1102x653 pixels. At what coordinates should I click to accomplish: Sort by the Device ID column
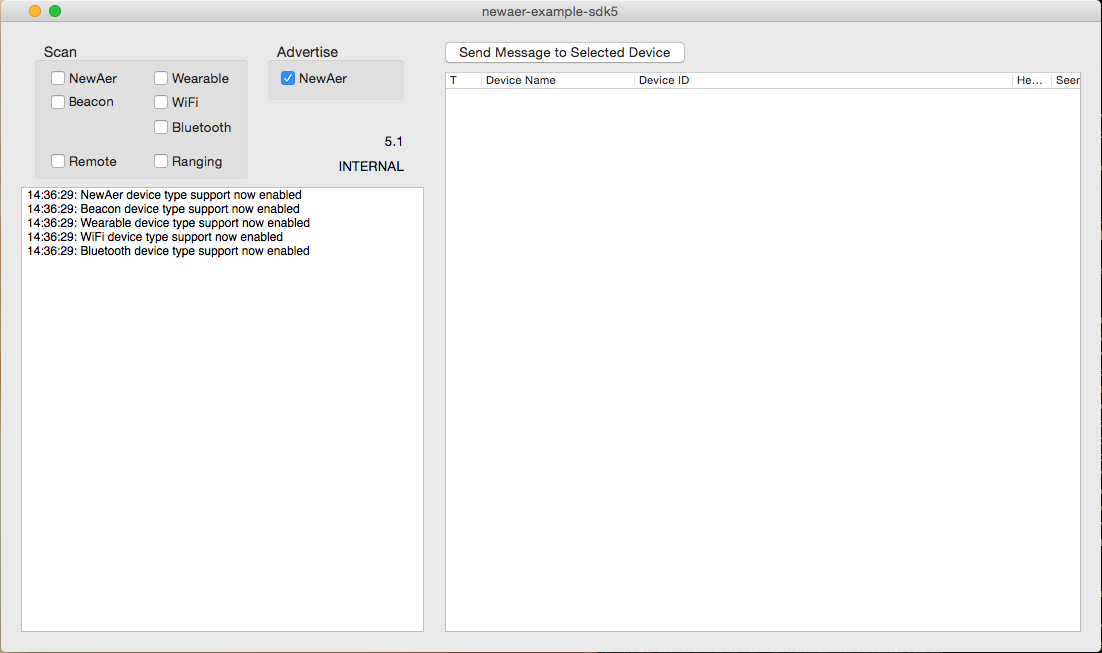tap(823, 80)
